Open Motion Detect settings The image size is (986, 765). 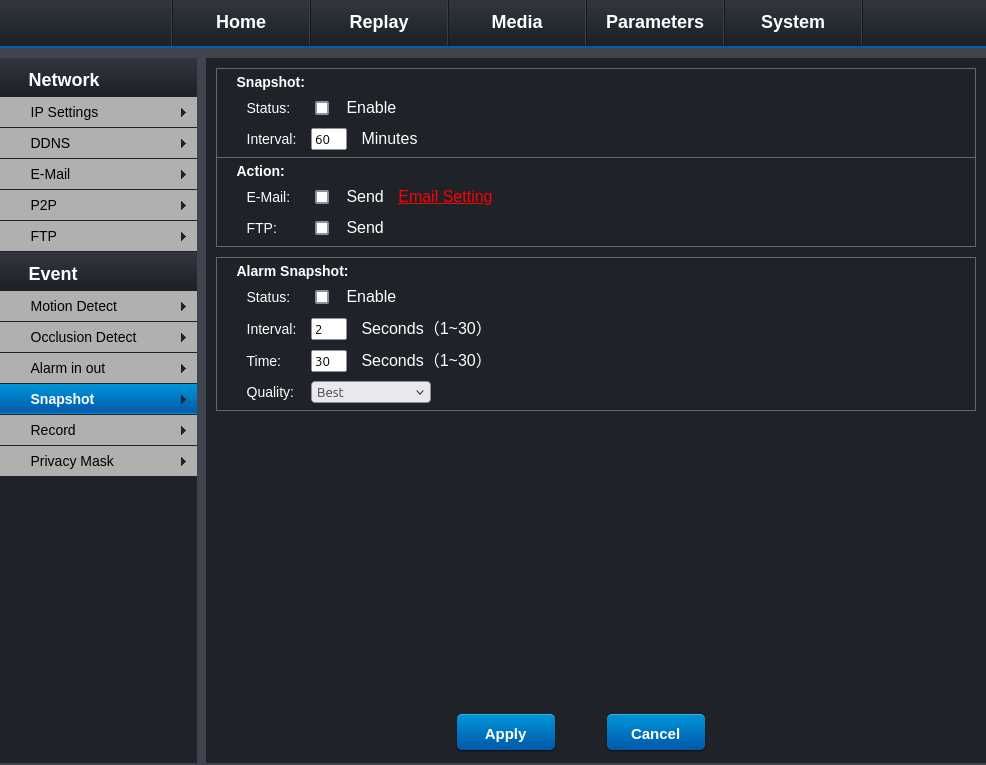click(x=98, y=306)
